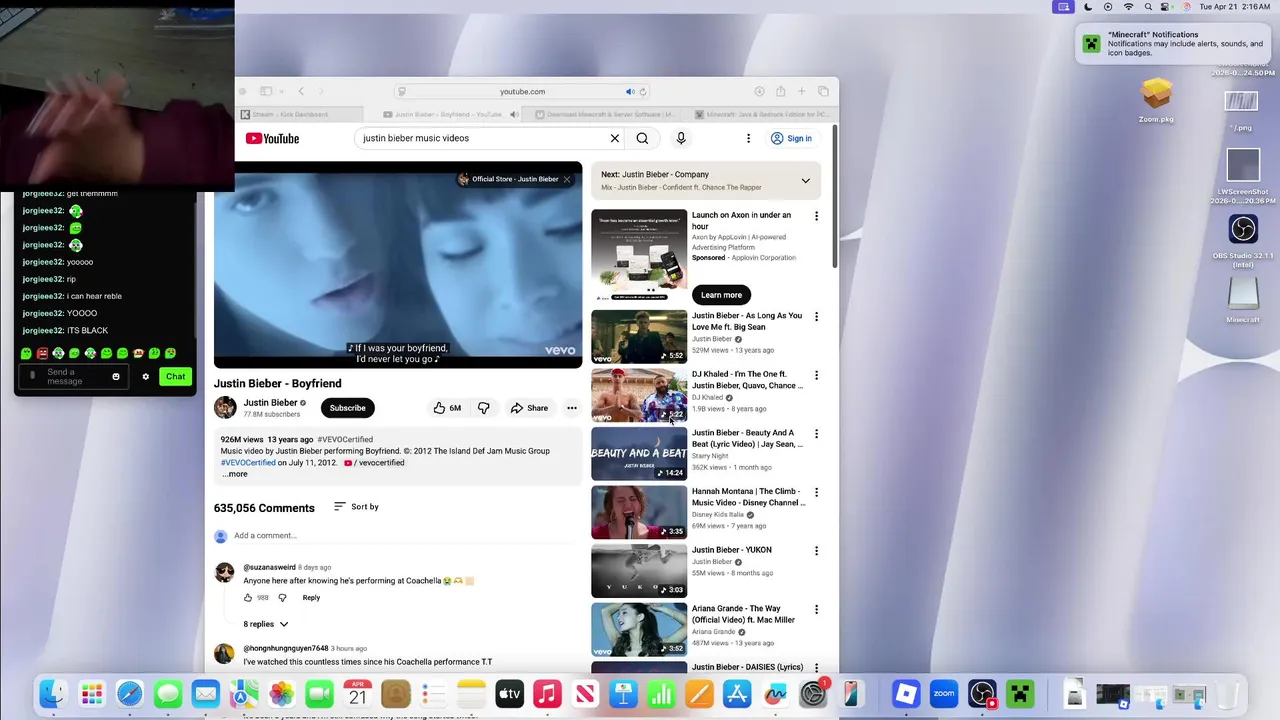Image resolution: width=1280 pixels, height=720 pixels.
Task: Open Ariana Grande The Way thumbnail
Action: 639,629
